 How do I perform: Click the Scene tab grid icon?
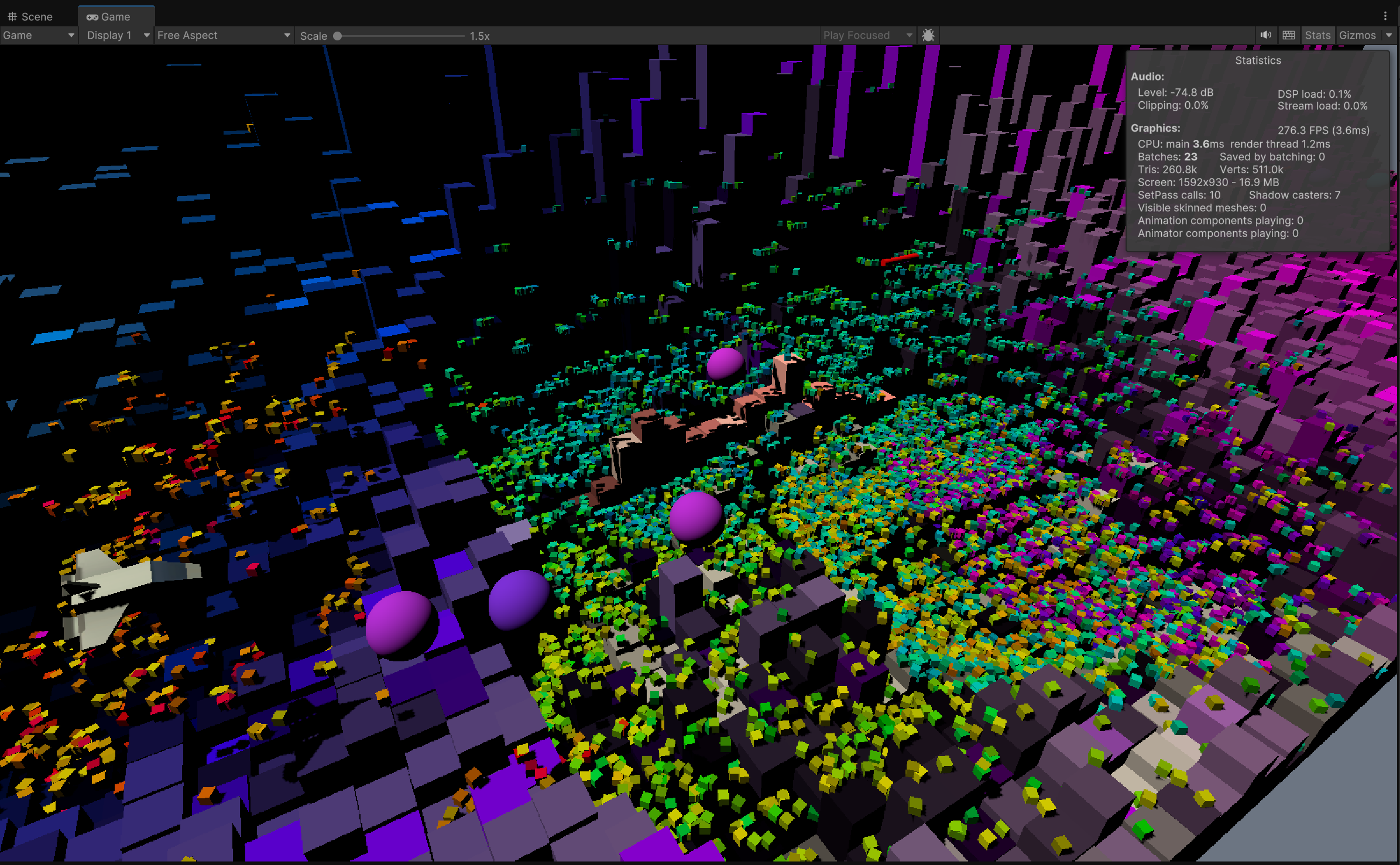click(x=12, y=17)
